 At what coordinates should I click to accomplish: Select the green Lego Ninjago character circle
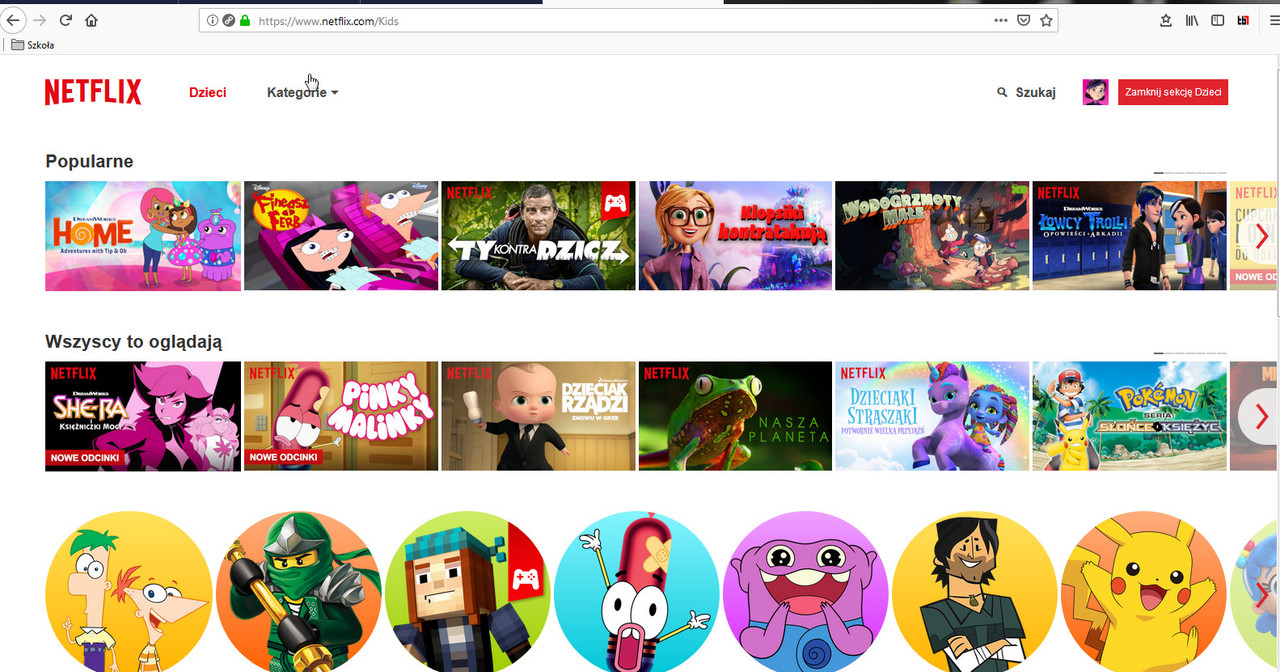click(x=298, y=592)
